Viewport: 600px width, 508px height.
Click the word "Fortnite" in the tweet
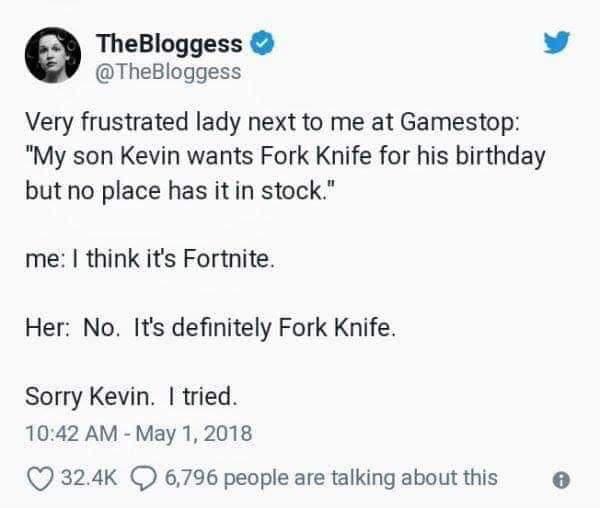tap(229, 260)
